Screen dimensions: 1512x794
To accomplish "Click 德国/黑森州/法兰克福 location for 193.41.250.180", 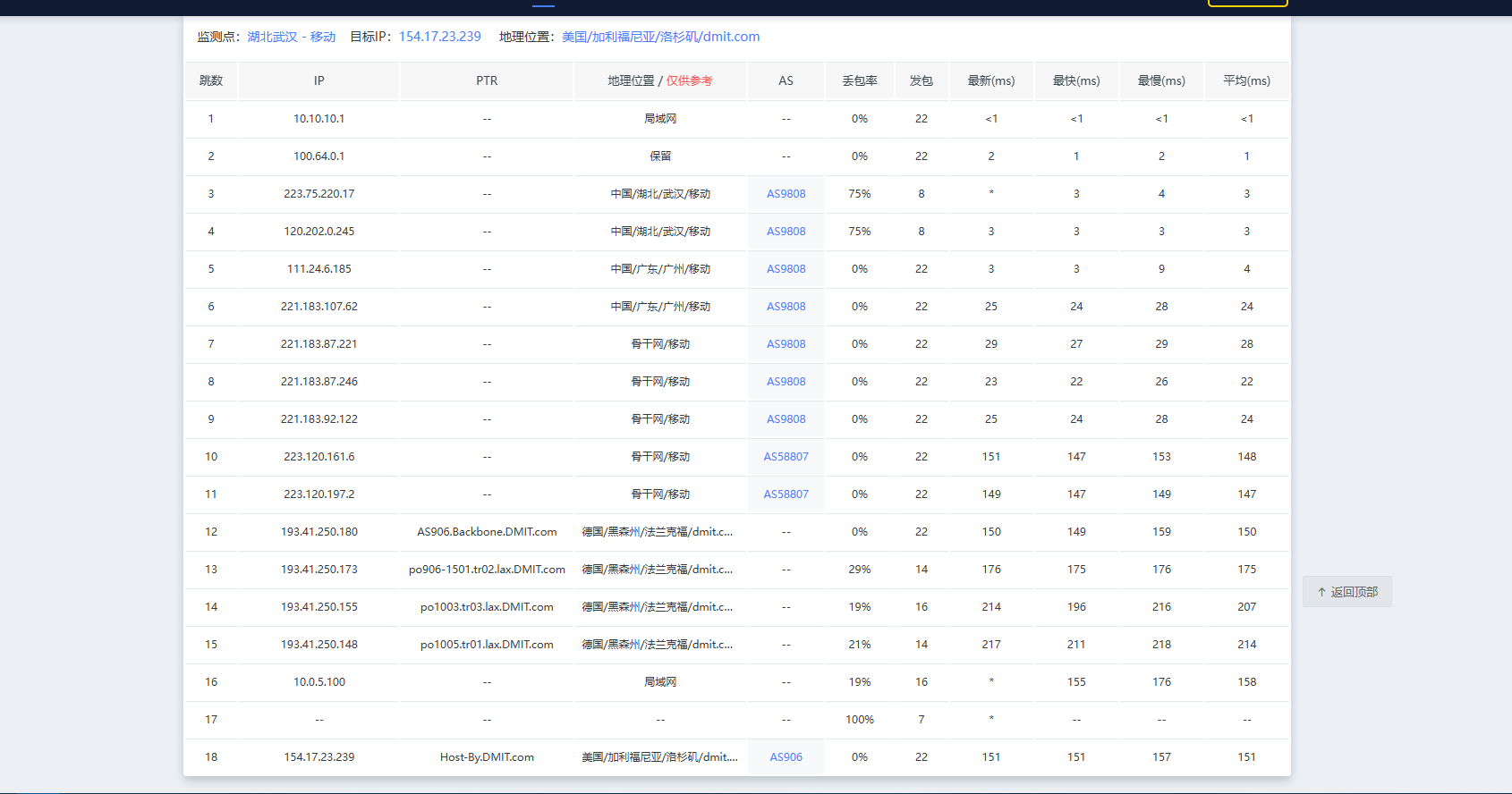I will click(x=658, y=532).
